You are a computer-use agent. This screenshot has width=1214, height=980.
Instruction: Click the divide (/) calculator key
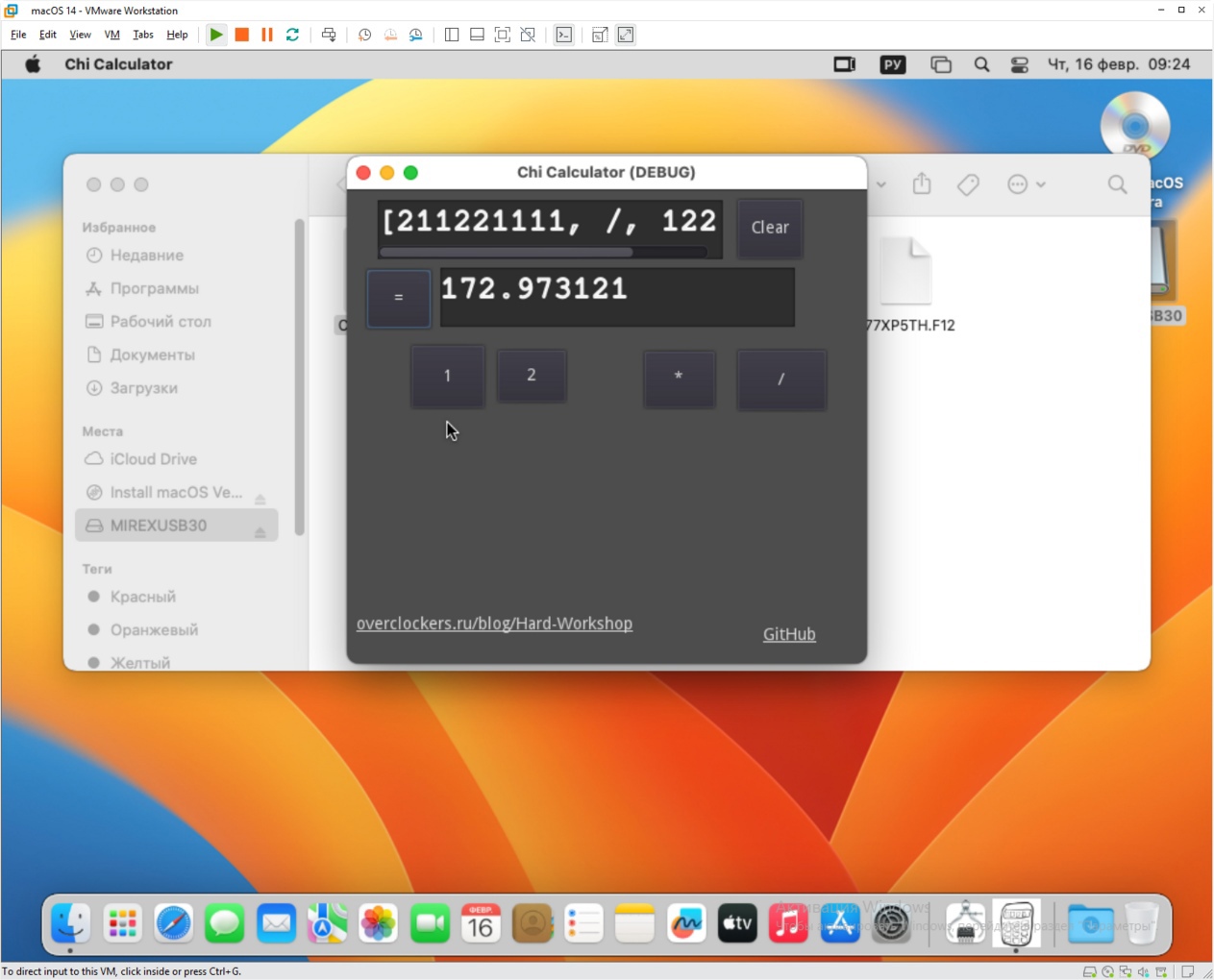[x=781, y=380]
